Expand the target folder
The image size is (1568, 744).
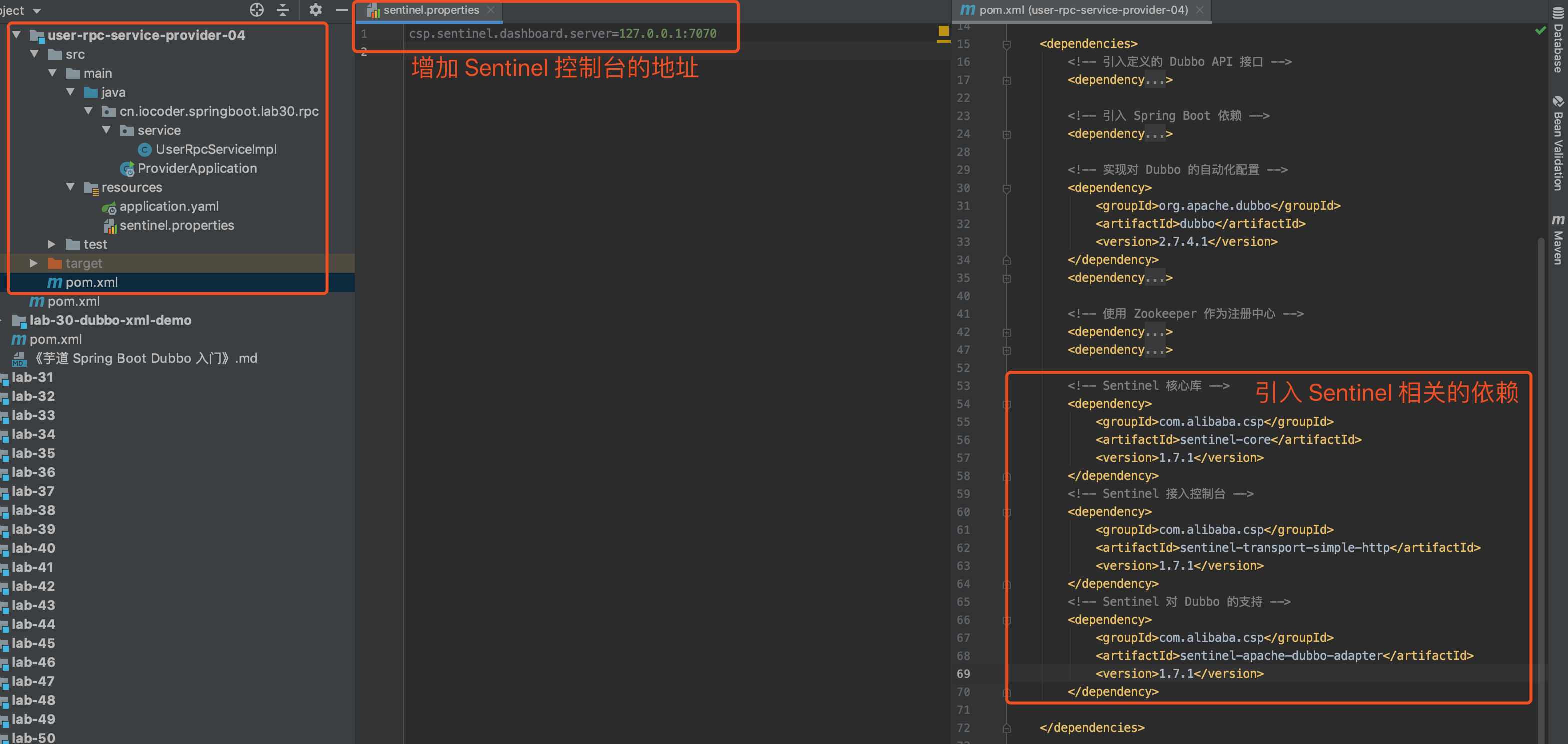34,263
